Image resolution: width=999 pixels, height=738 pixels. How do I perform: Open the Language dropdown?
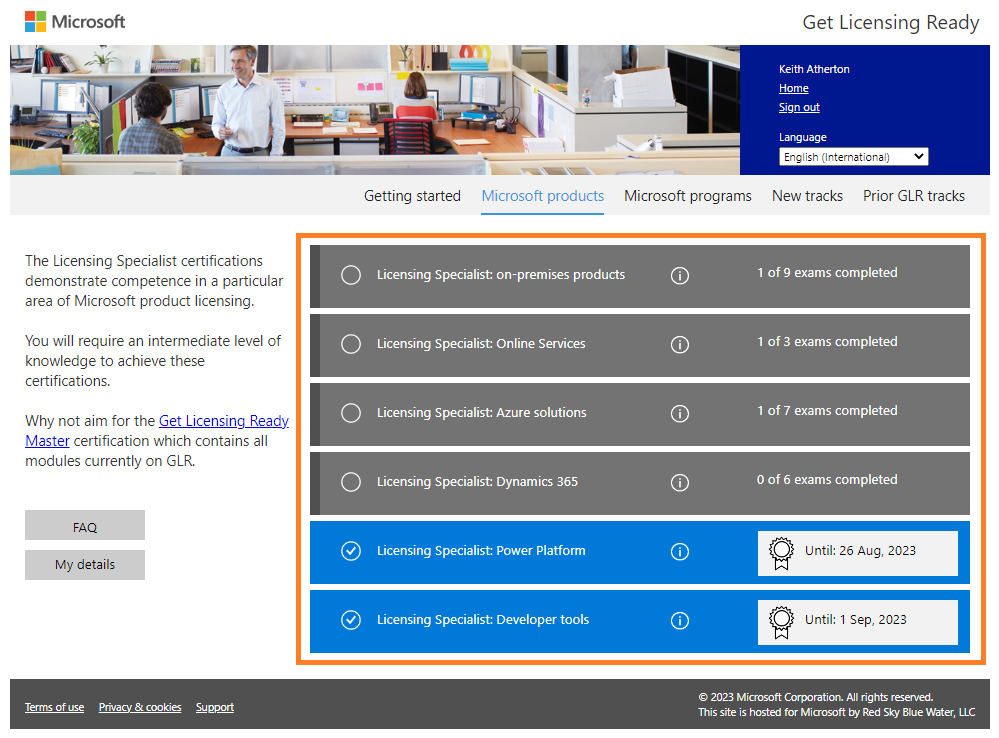click(x=853, y=157)
